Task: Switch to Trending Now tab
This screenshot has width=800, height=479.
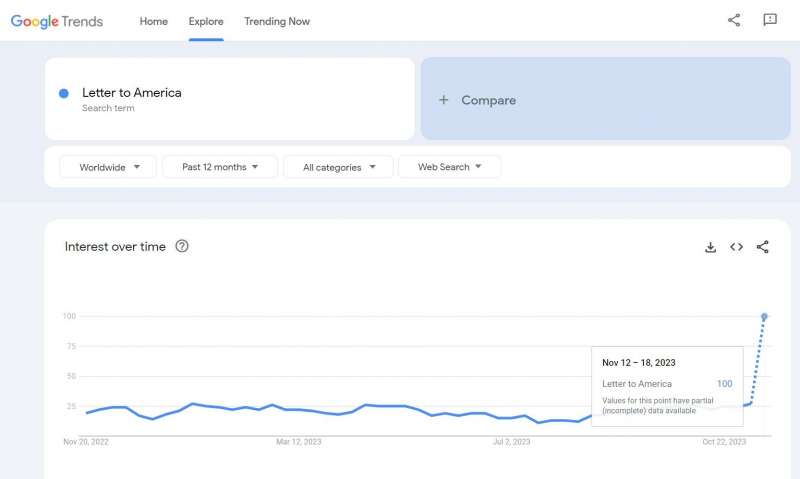Action: tap(277, 21)
